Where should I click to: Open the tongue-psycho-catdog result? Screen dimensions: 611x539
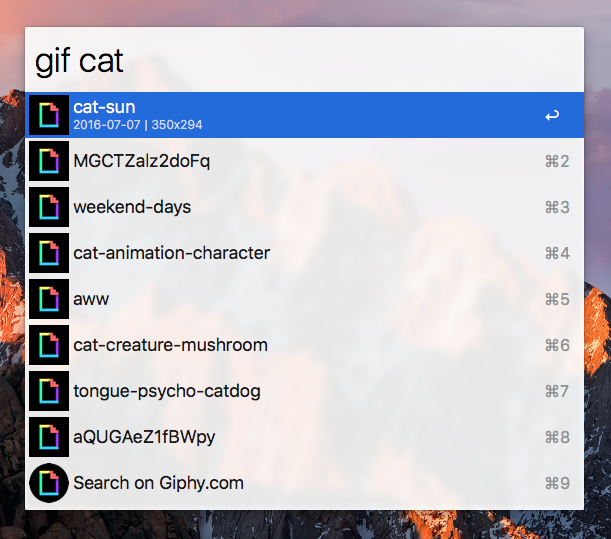pos(300,391)
